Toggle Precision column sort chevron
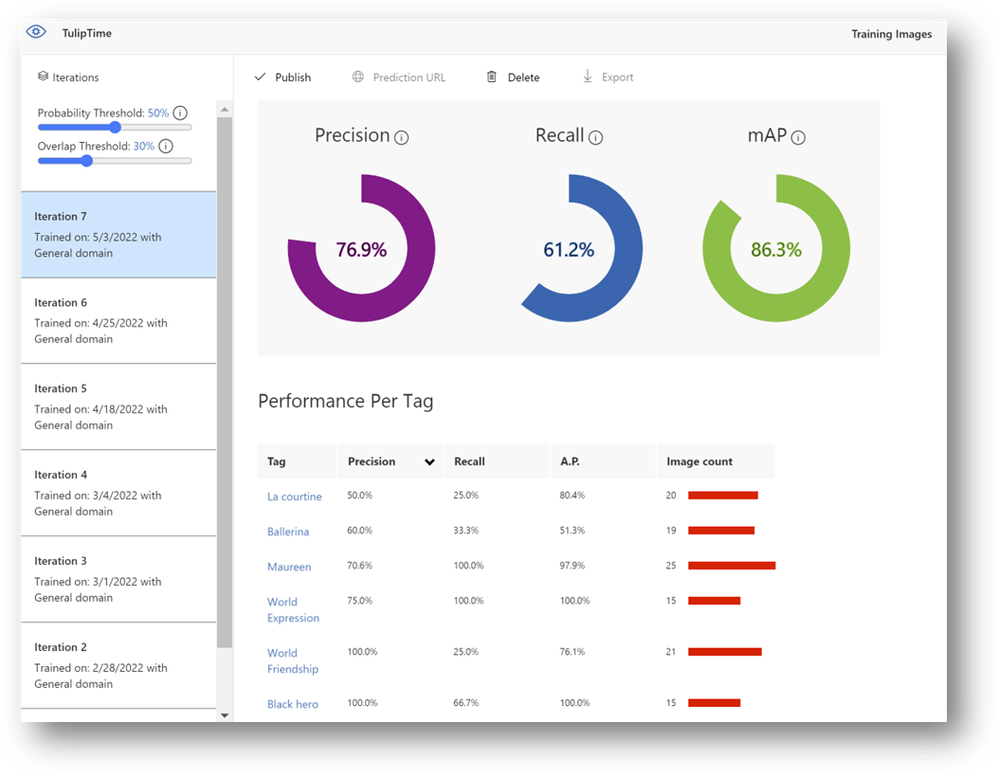 point(429,462)
